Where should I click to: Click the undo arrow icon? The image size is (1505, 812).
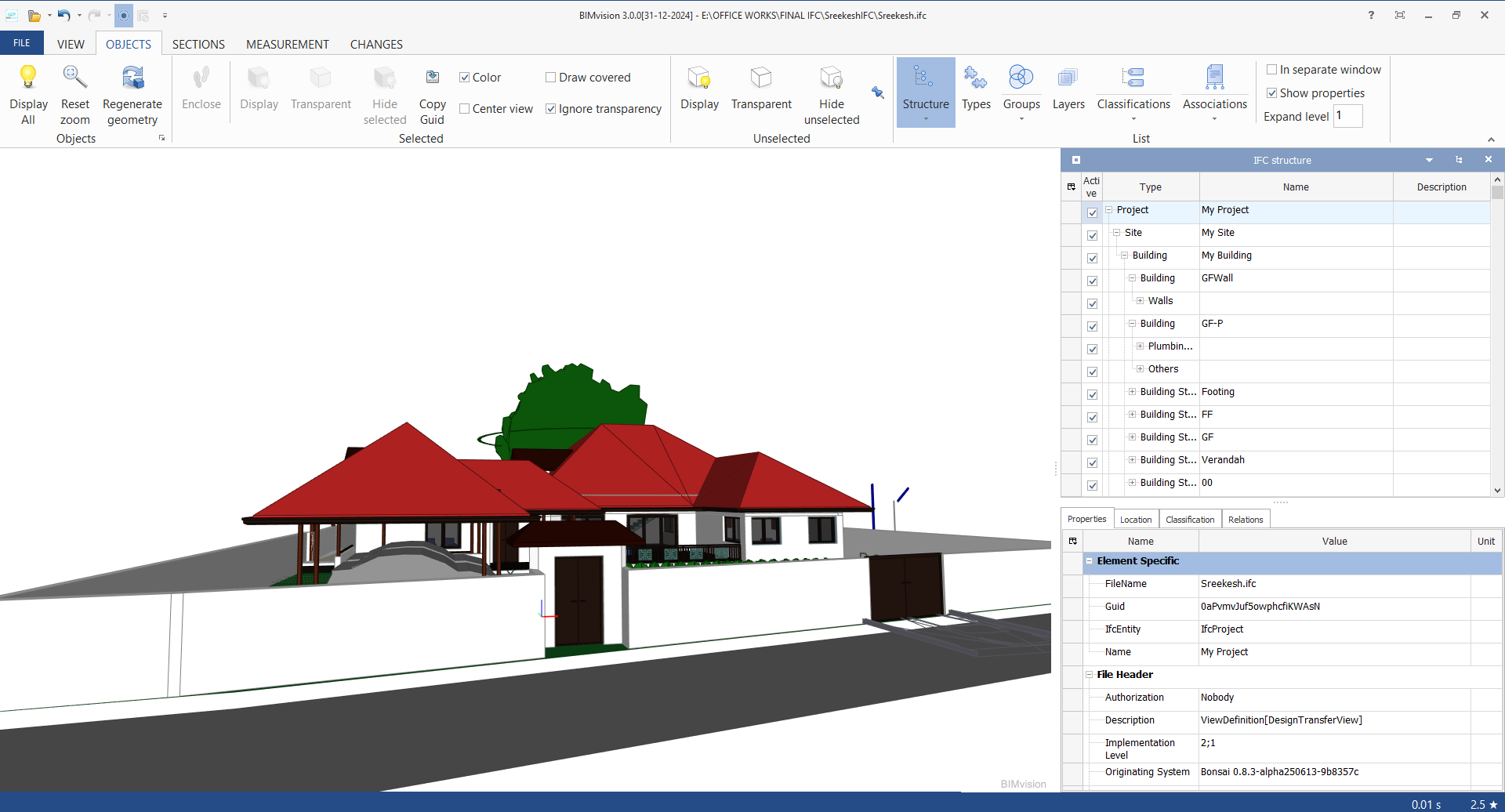pyautogui.click(x=63, y=15)
